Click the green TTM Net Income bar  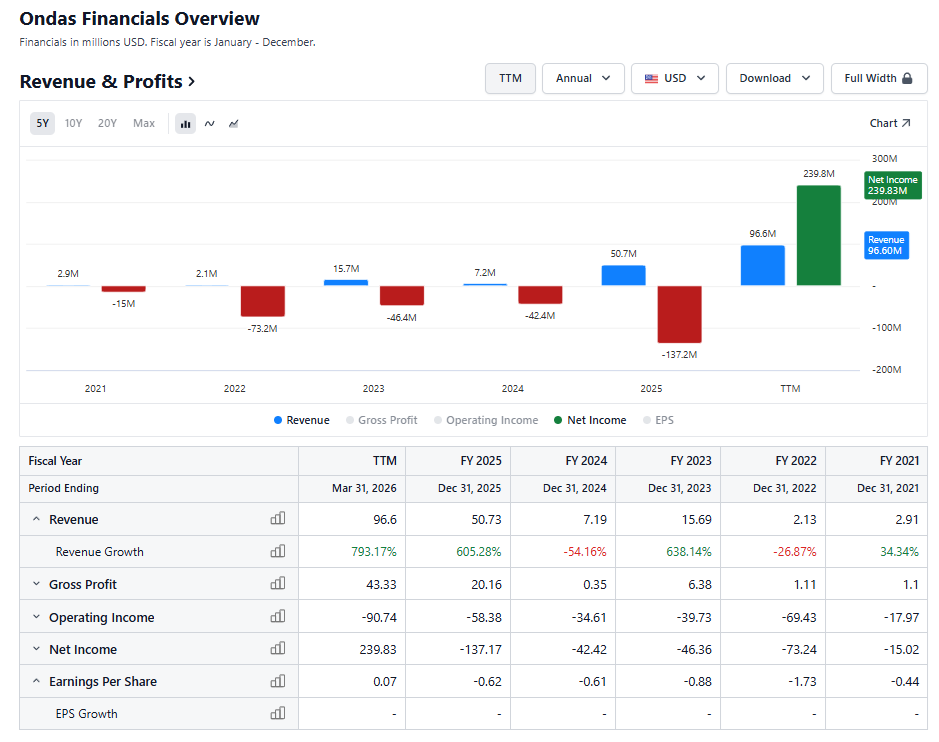point(818,235)
